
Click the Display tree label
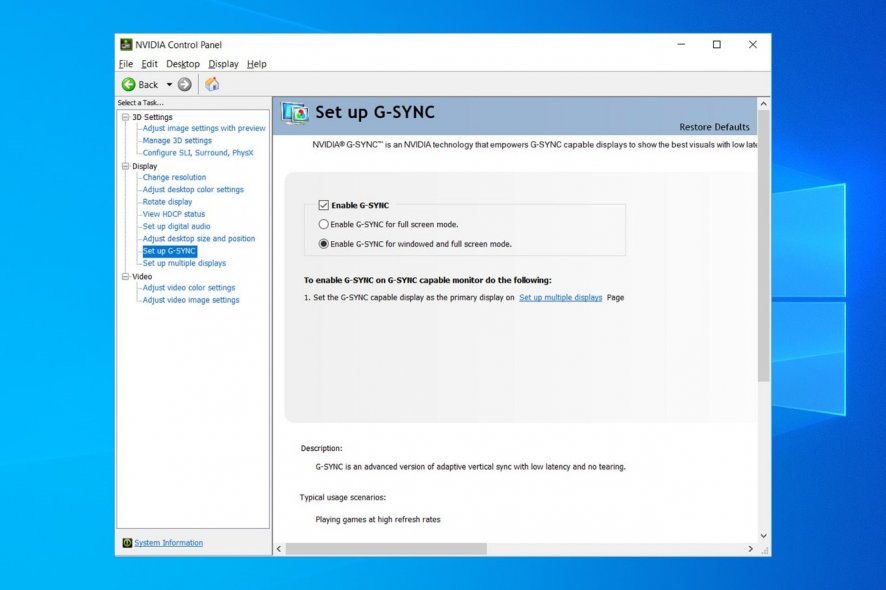(145, 166)
